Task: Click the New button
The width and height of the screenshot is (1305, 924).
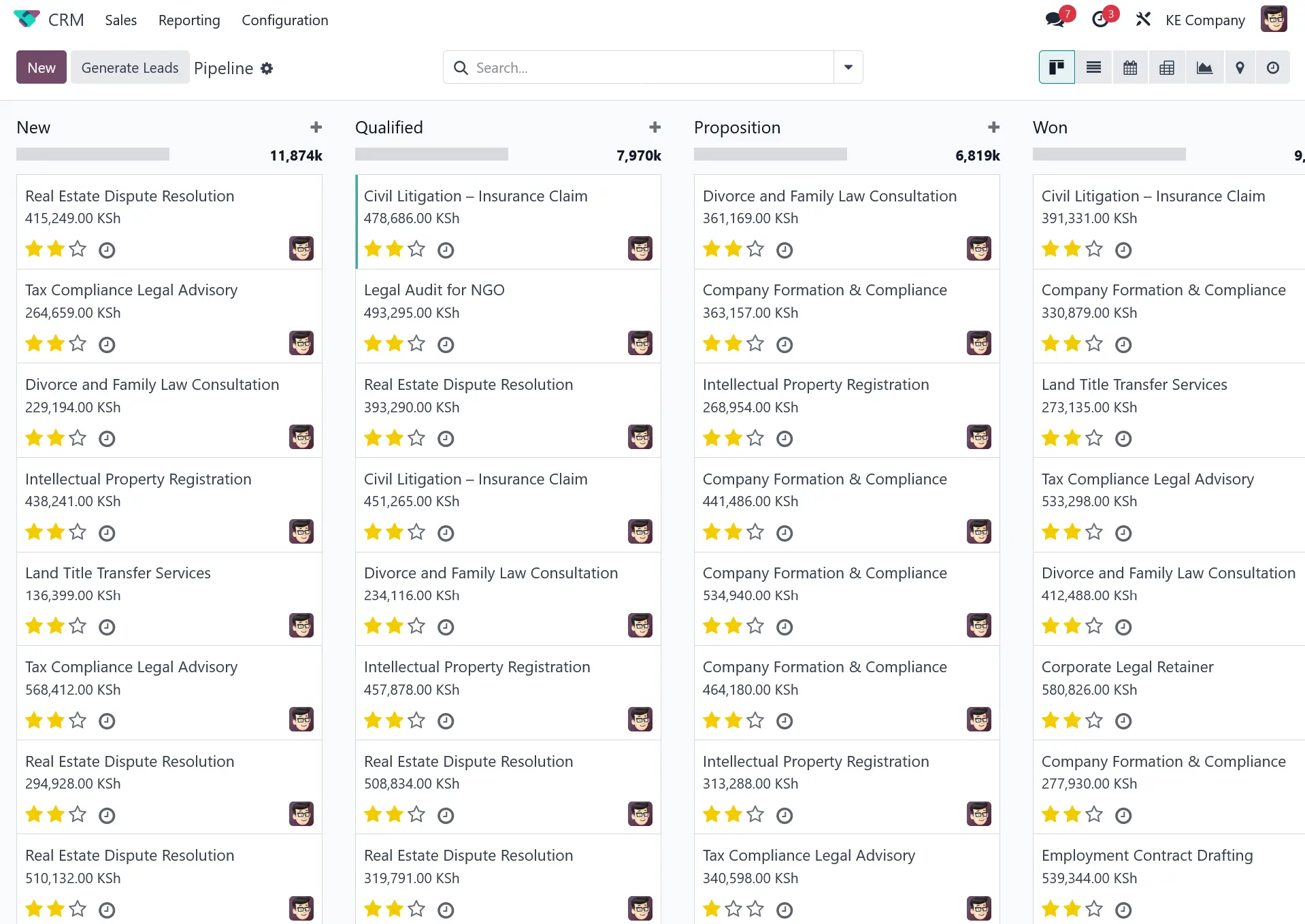Action: 42,67
